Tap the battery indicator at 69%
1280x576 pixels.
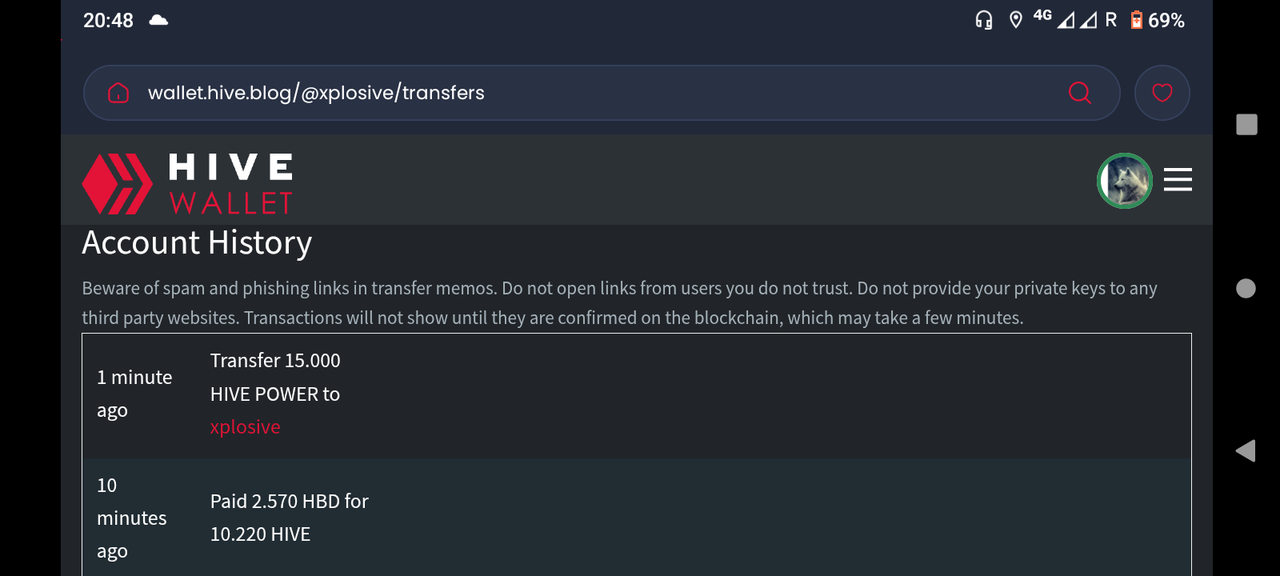point(1157,20)
